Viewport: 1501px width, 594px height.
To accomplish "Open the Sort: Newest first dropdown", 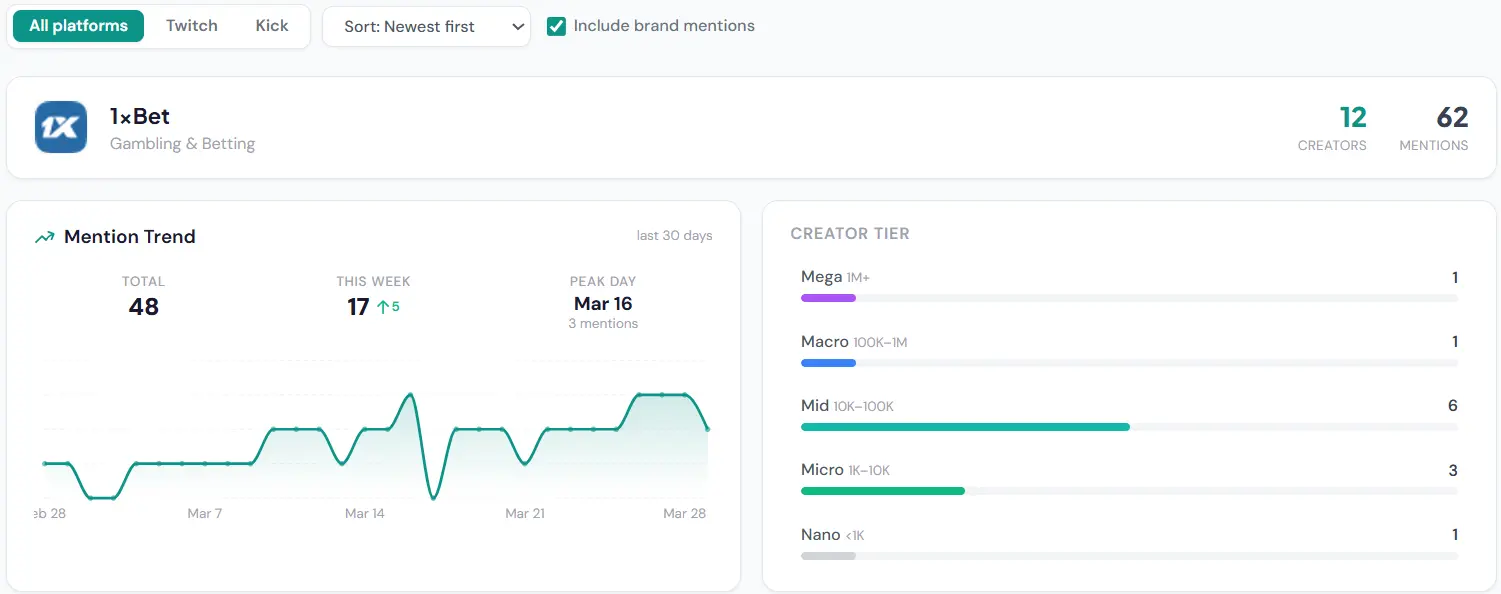I will pos(426,27).
